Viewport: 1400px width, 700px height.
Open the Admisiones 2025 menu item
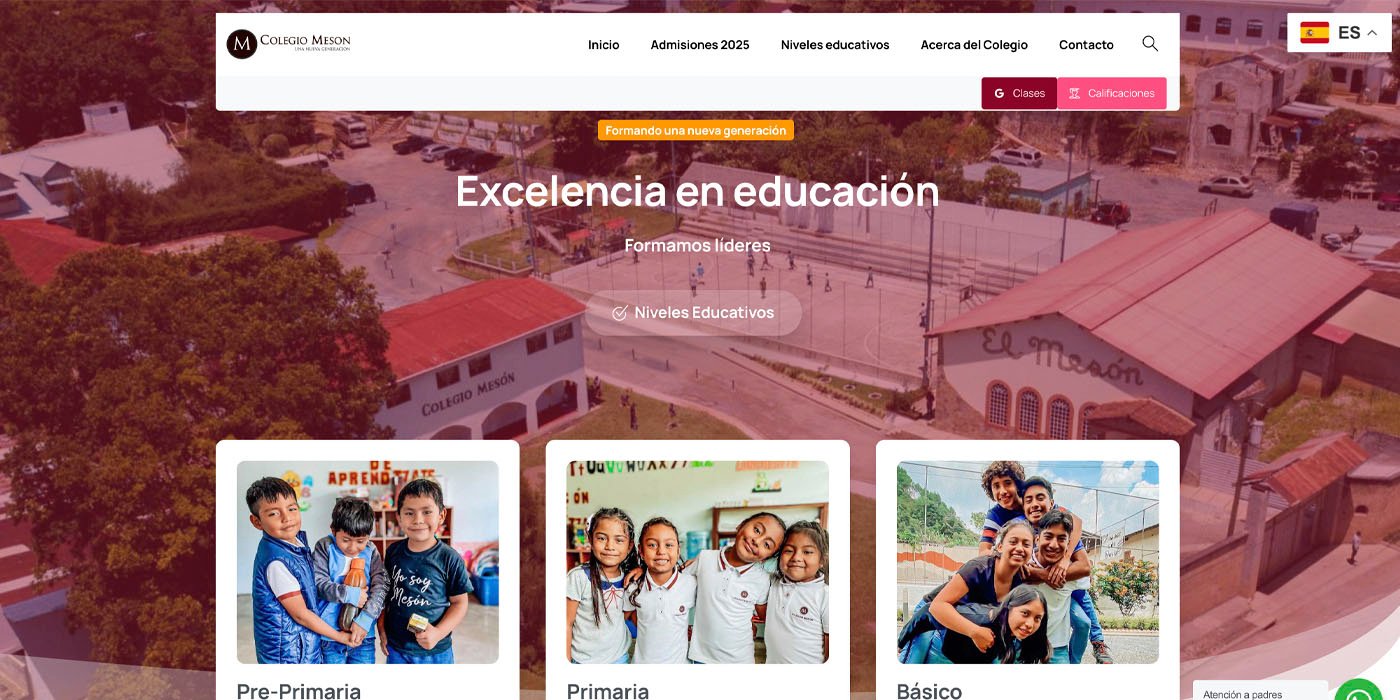point(700,45)
